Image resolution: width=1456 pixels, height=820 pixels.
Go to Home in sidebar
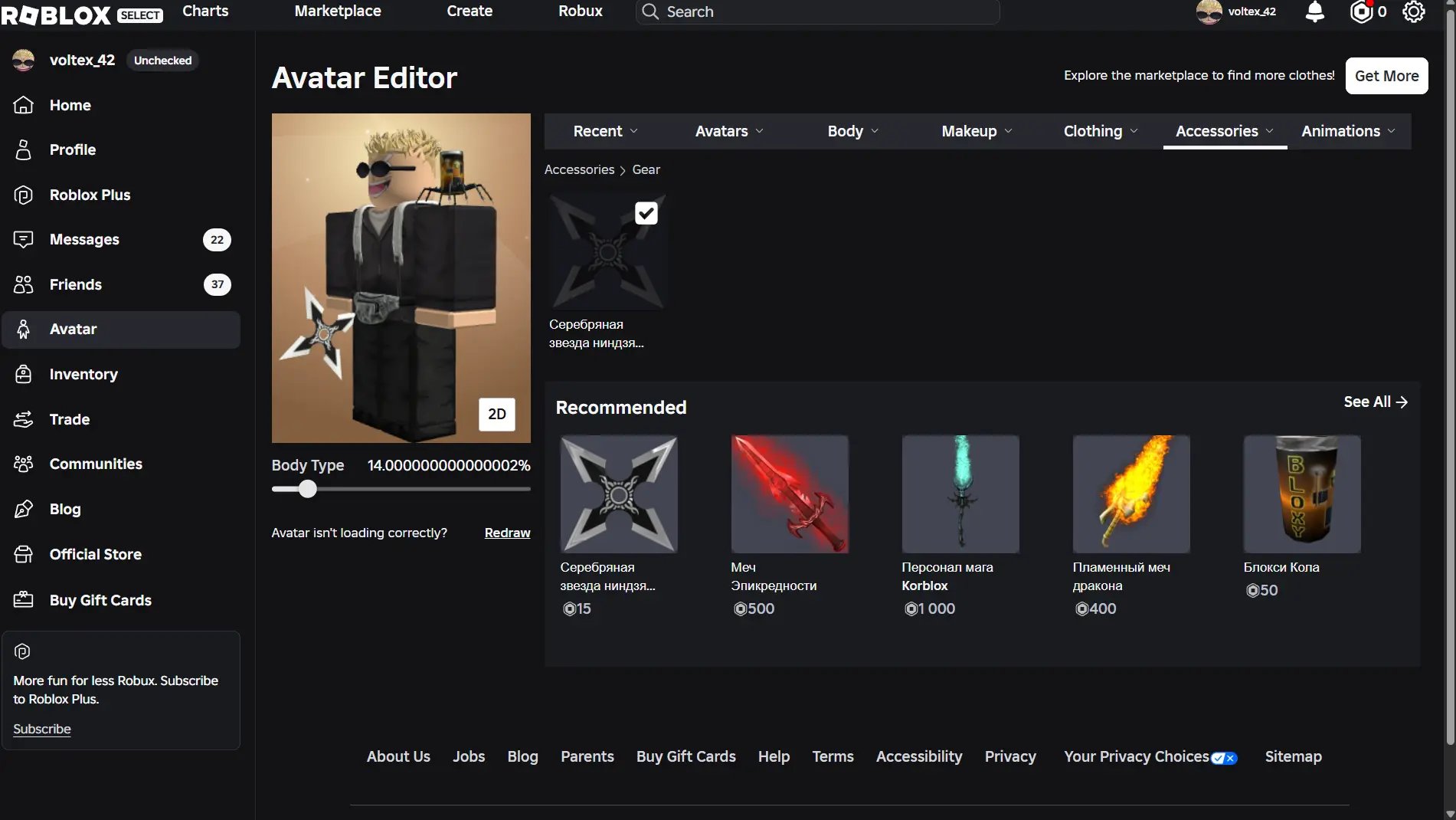coord(121,105)
